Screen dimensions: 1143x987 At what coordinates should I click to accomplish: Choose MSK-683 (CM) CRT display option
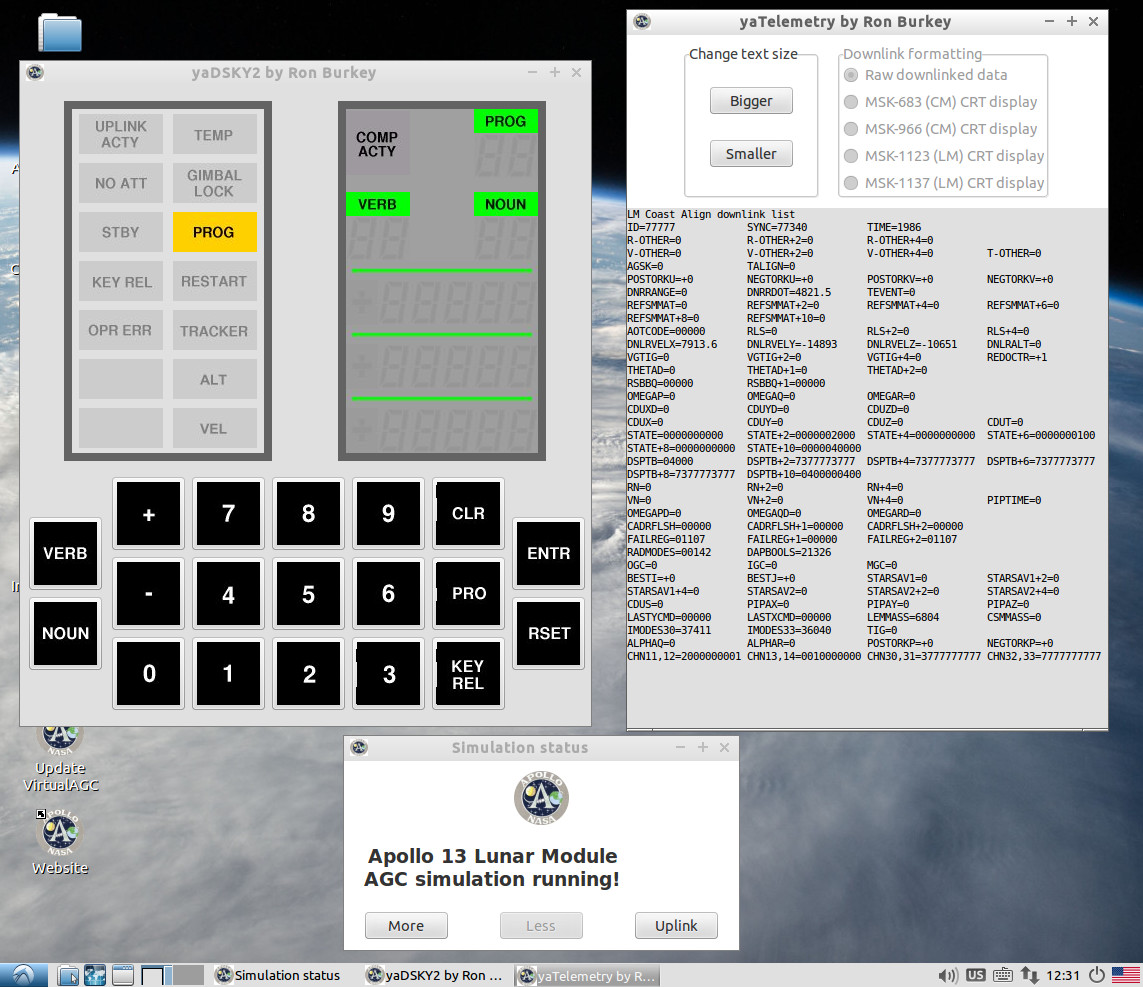pyautogui.click(x=852, y=102)
